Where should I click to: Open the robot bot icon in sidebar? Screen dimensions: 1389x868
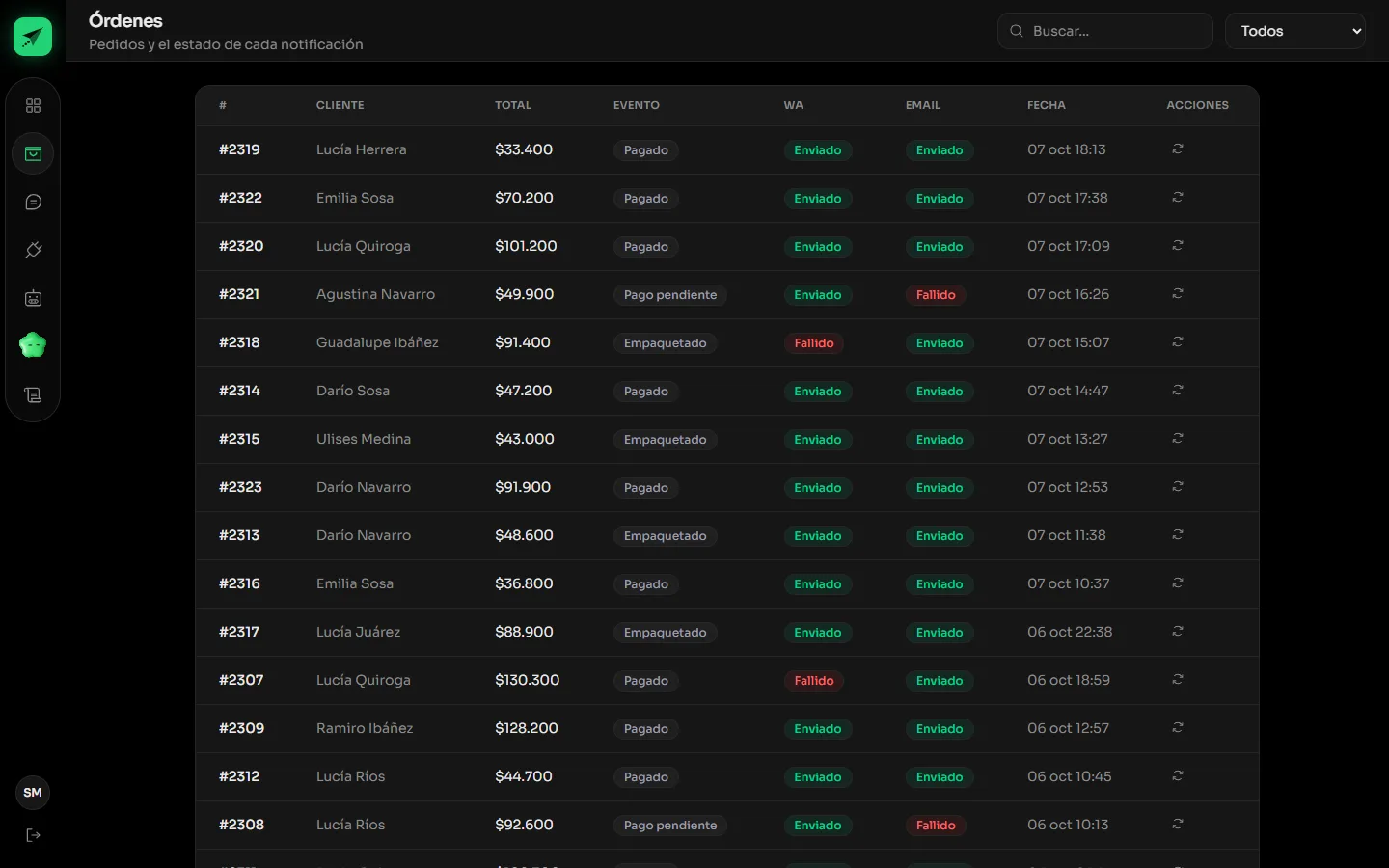click(x=33, y=298)
